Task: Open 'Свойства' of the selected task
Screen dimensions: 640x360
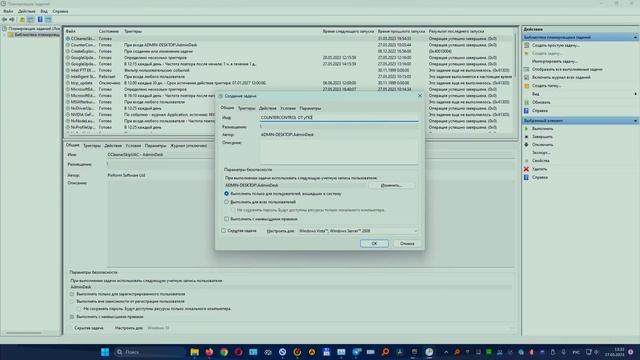Action: [540, 161]
